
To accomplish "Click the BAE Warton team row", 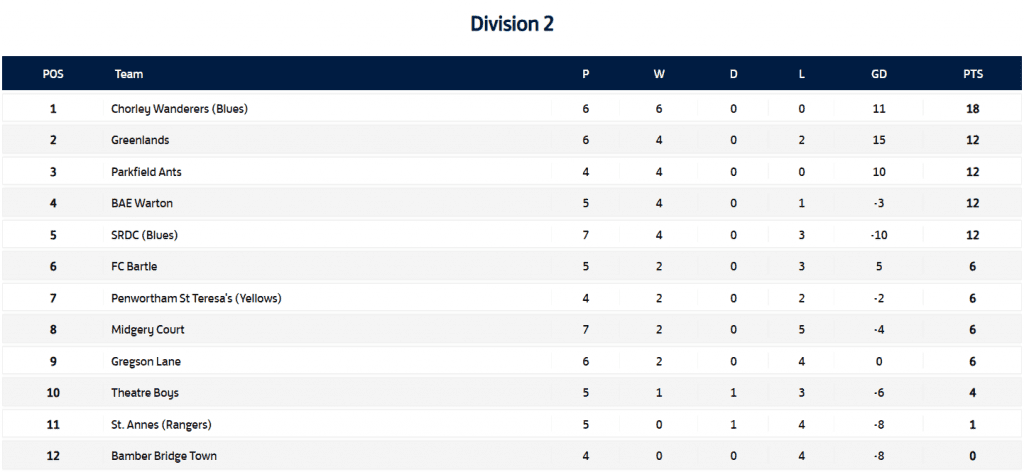I will click(x=142, y=203).
